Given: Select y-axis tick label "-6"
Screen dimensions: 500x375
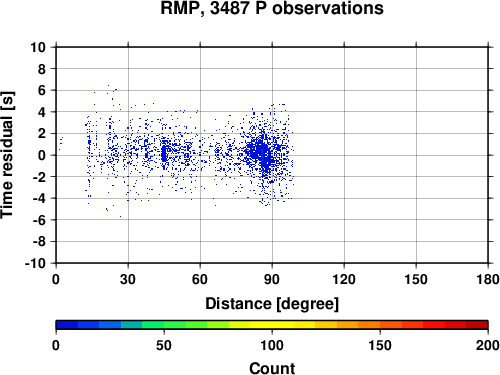Looking at the screenshot, I should point(39,220).
